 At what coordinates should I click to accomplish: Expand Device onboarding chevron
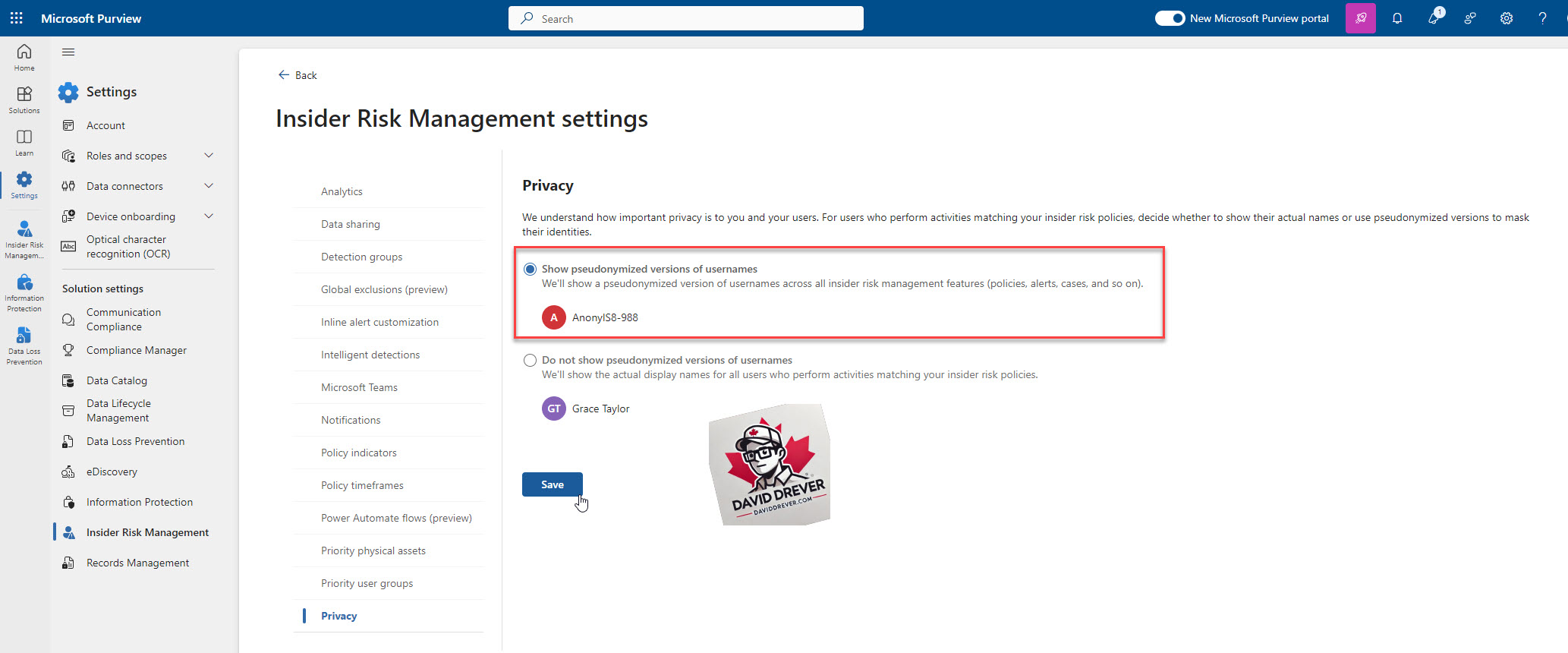(x=209, y=216)
